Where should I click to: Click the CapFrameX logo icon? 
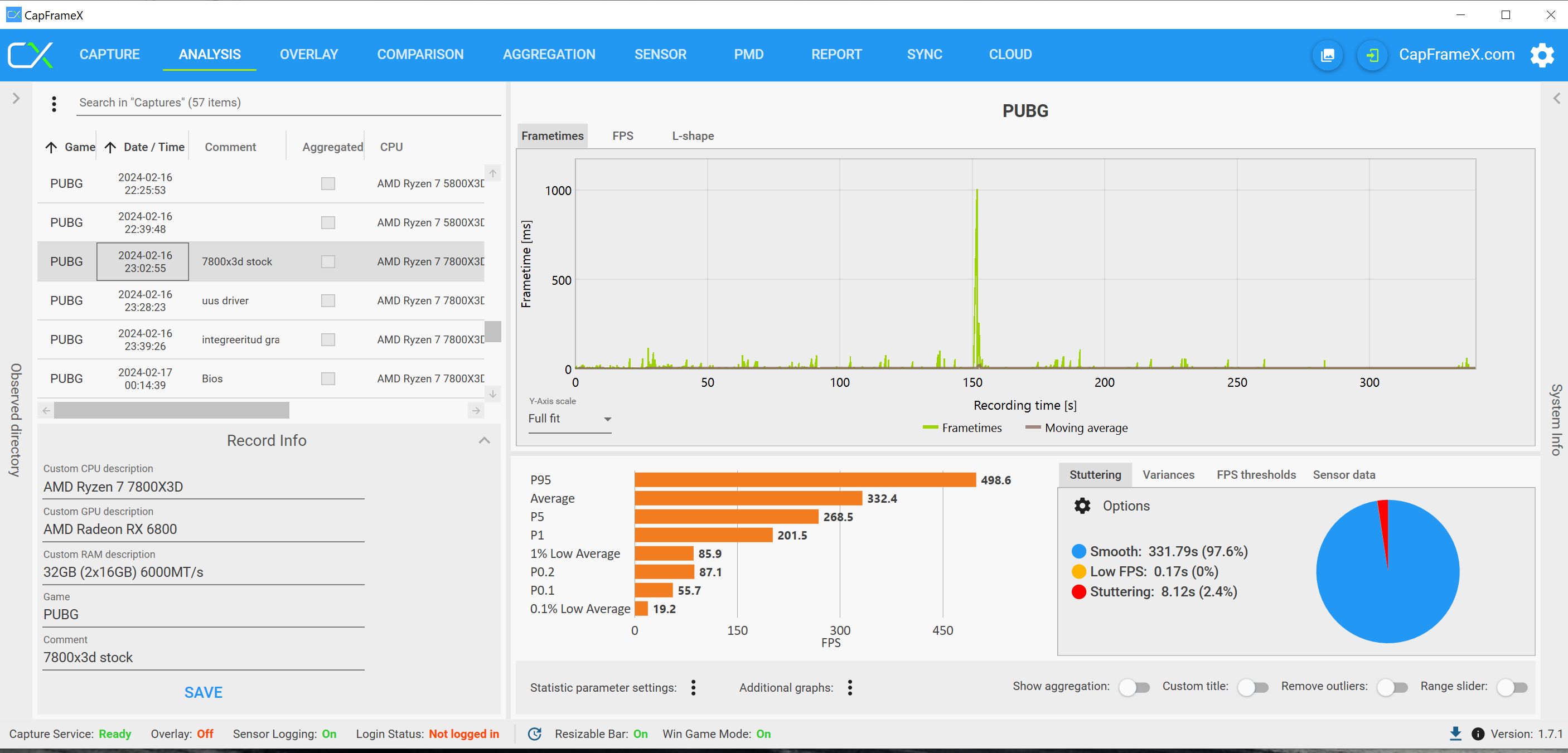(x=31, y=55)
